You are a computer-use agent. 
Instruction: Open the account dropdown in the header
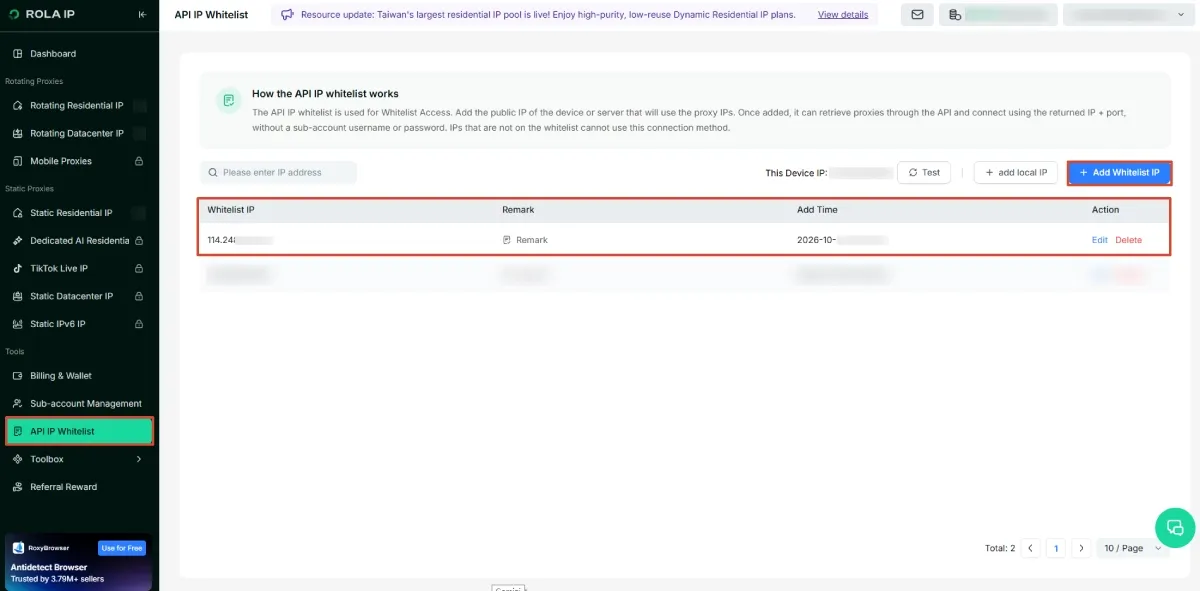coord(1129,15)
